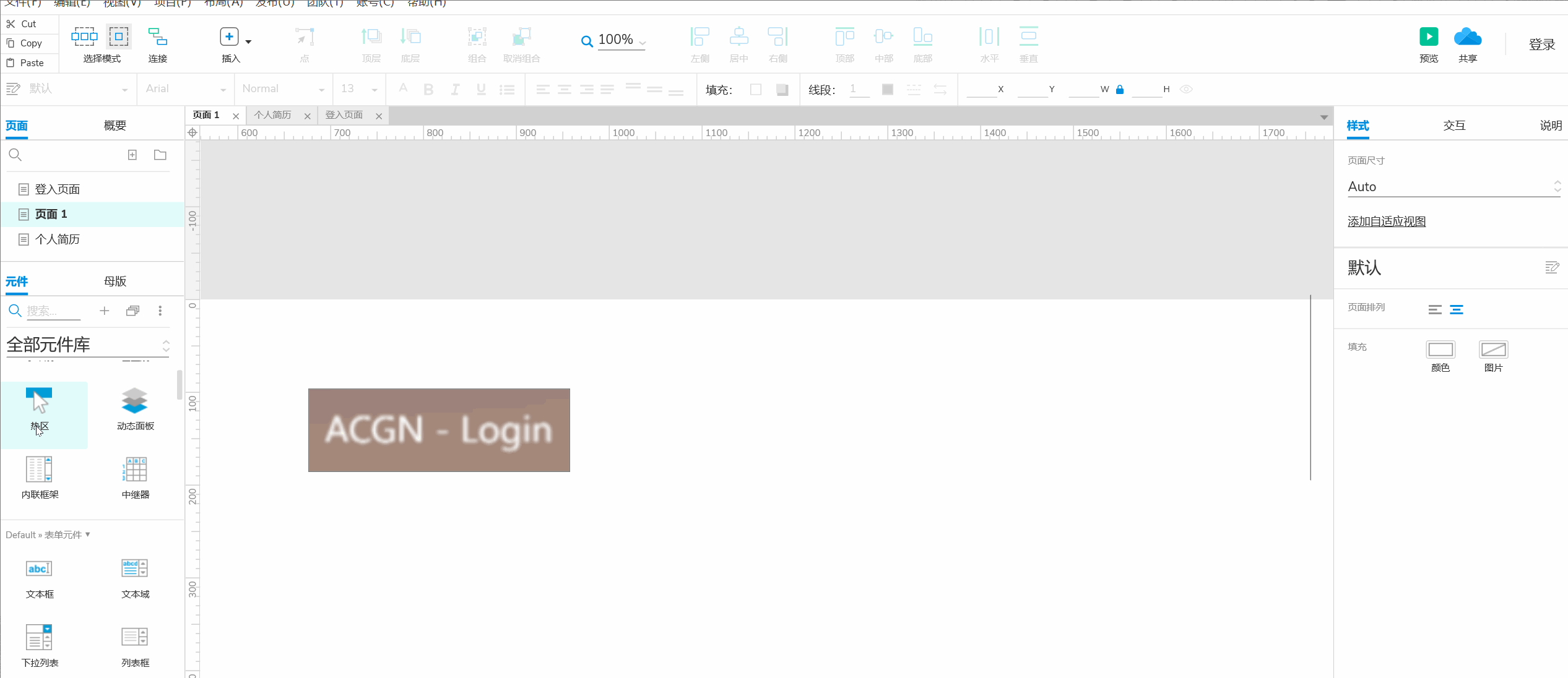This screenshot has height=678, width=1568.
Task: Toggle underline formatting
Action: tap(481, 90)
